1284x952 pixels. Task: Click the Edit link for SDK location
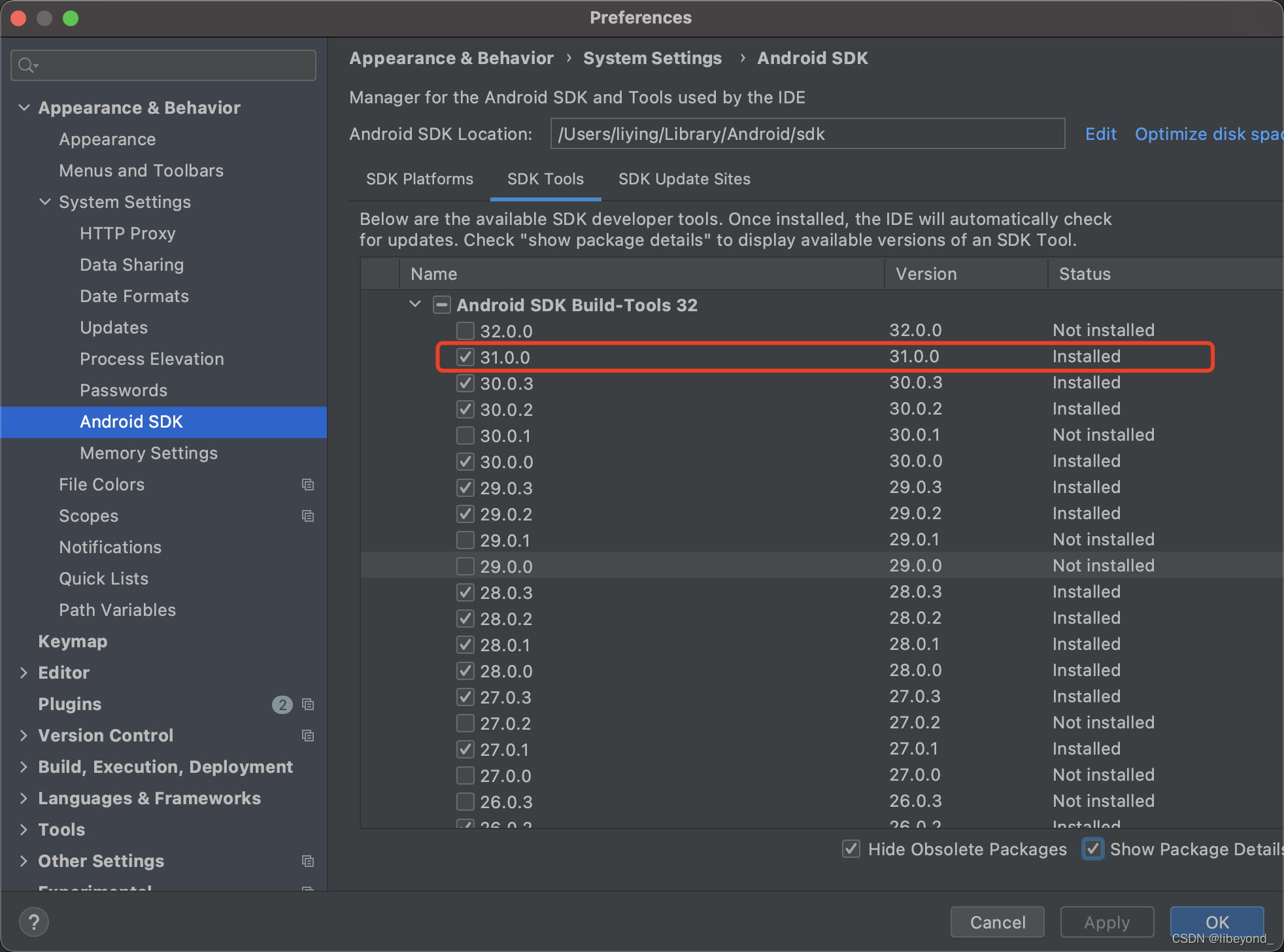click(x=1101, y=133)
